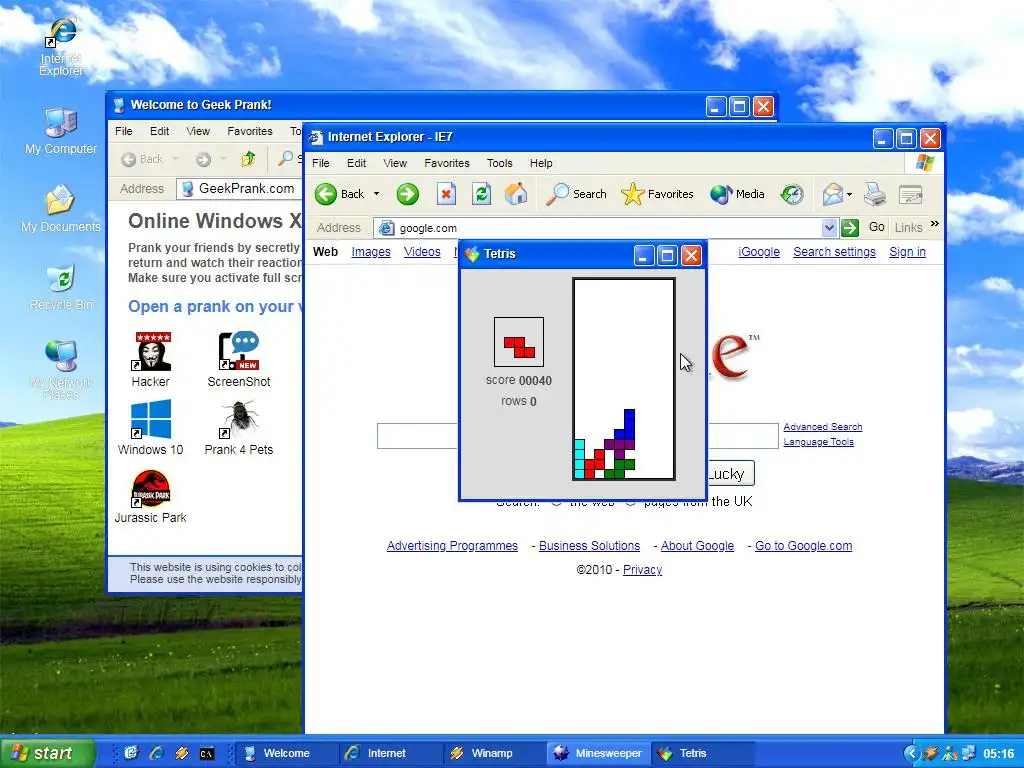Click Forward arrow in Welcome window toolbar

pos(203,159)
